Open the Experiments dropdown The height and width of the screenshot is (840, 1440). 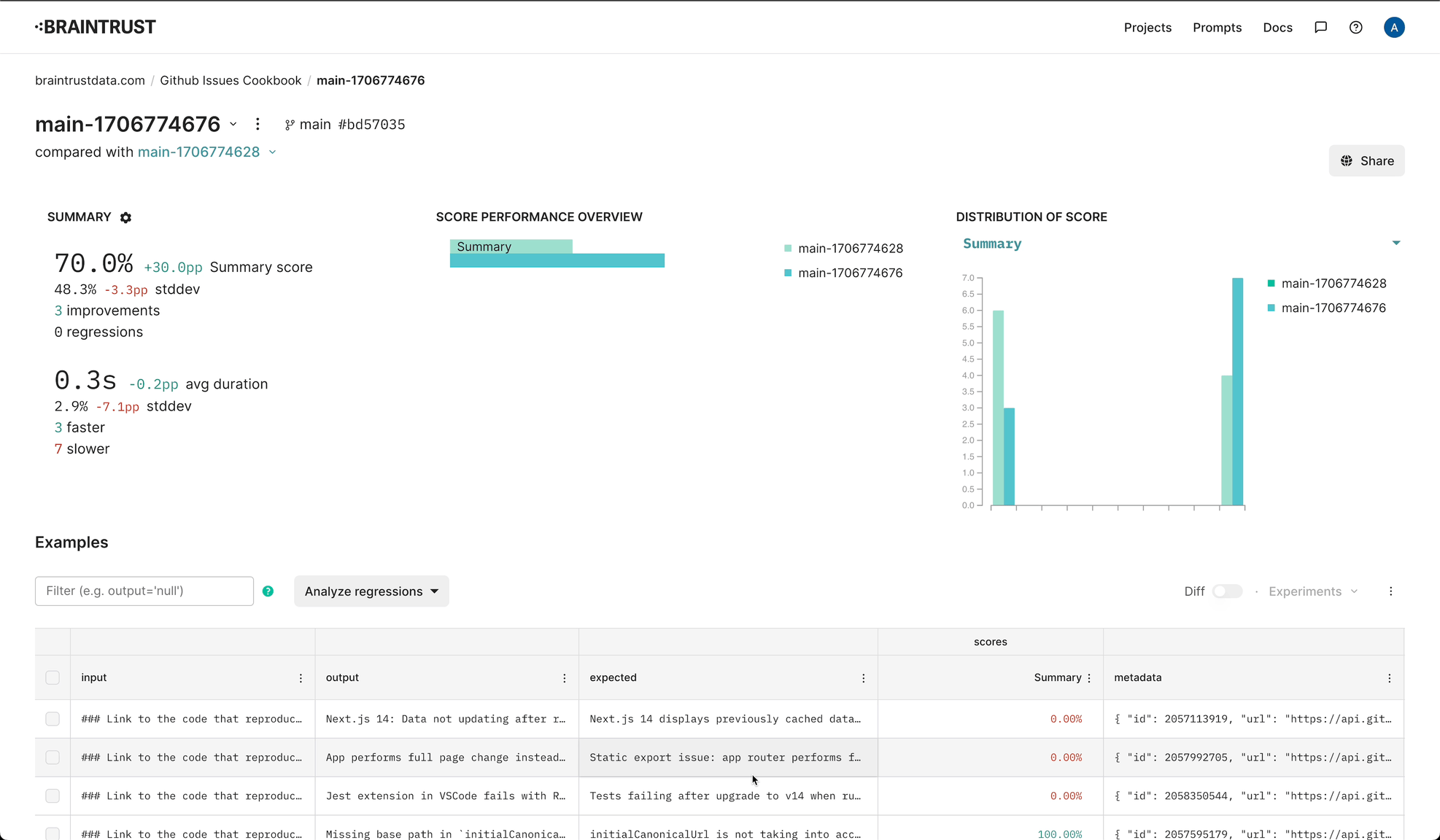click(1312, 591)
